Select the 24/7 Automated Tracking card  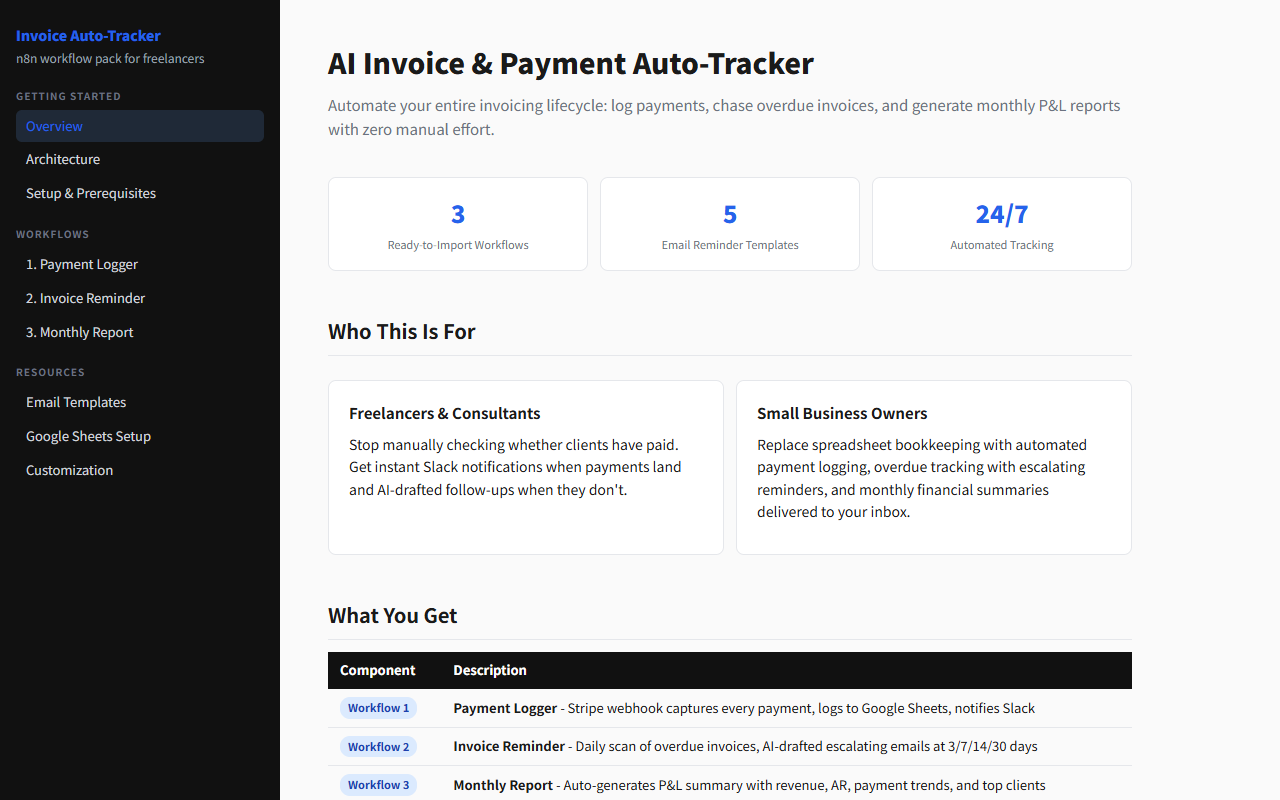tap(1001, 224)
